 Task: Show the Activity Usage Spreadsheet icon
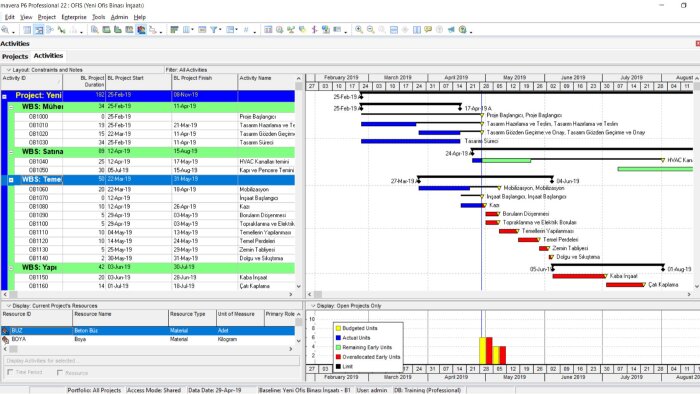point(106,30)
